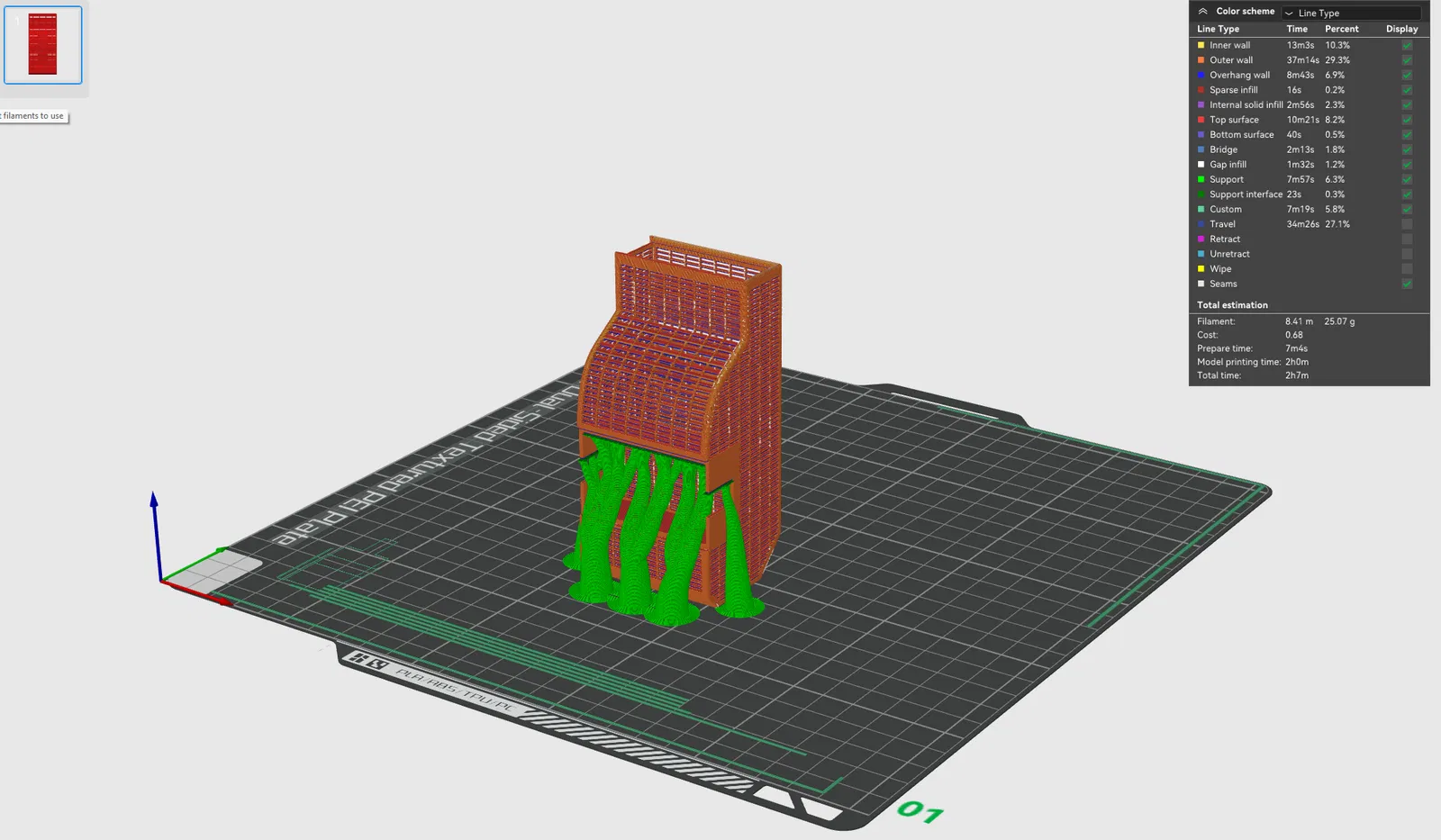1441x840 pixels.
Task: Click the "Display" column header
Action: (x=1401, y=29)
